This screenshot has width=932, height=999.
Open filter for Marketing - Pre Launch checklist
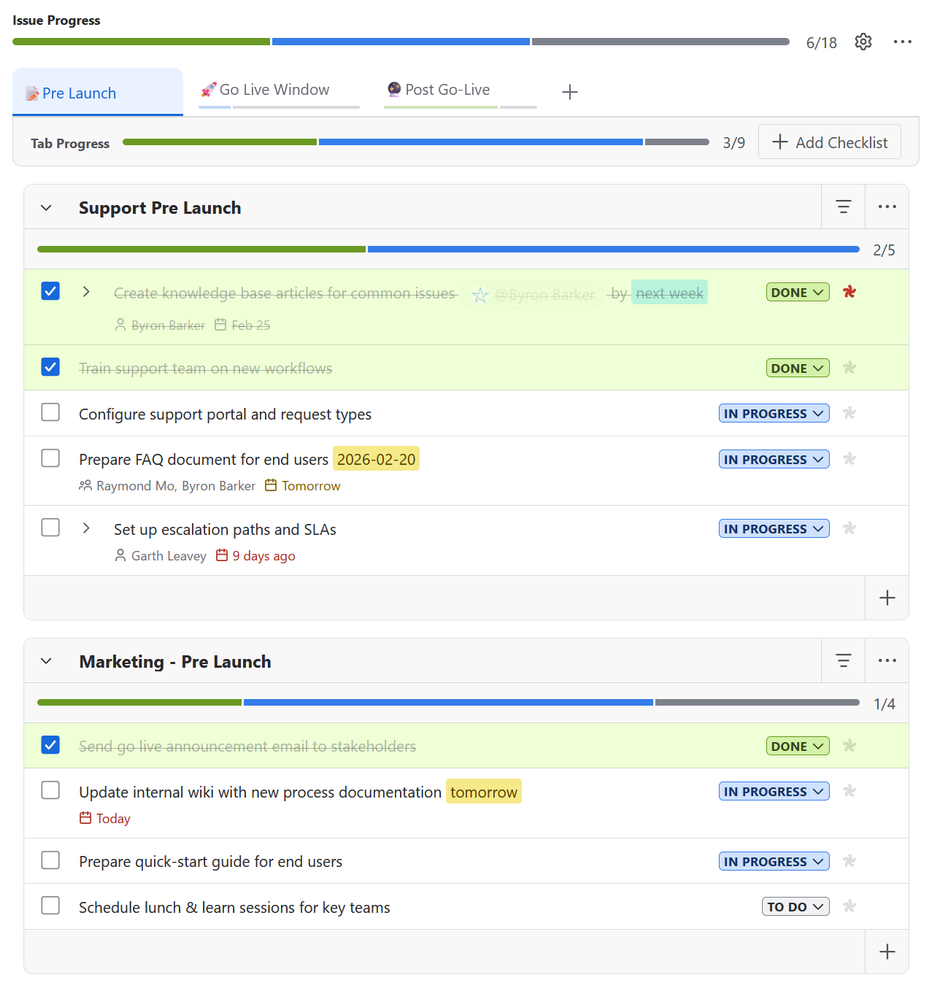point(843,661)
